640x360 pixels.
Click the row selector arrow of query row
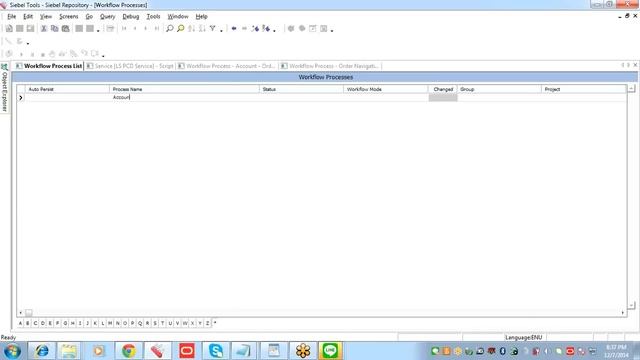click(21, 98)
